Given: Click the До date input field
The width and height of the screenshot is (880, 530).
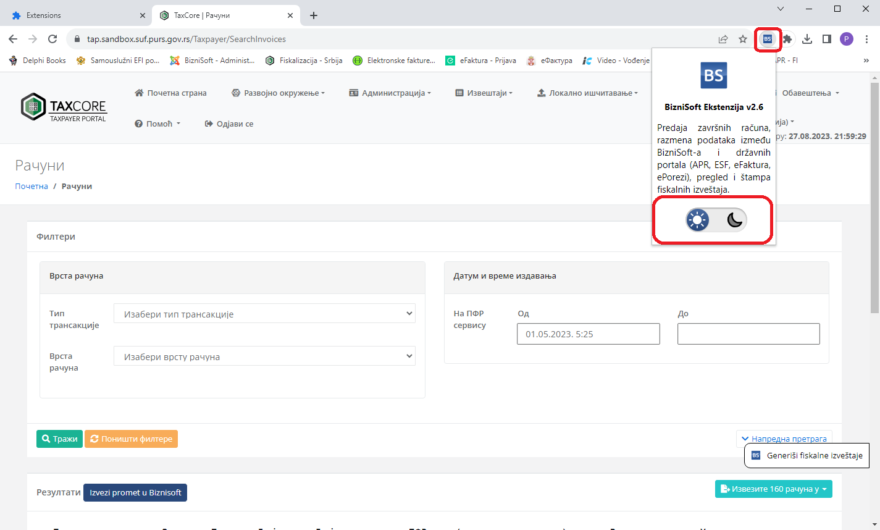Looking at the screenshot, I should point(748,334).
